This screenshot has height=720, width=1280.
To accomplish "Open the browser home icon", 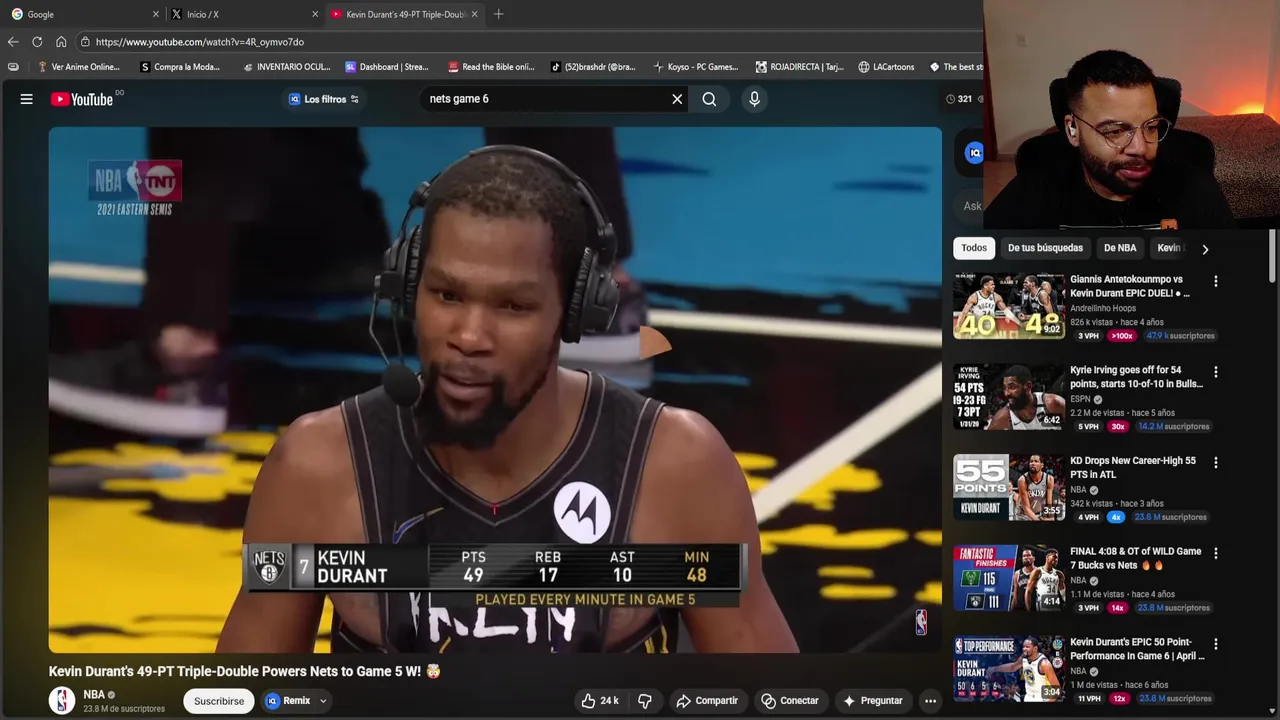I will 61,42.
